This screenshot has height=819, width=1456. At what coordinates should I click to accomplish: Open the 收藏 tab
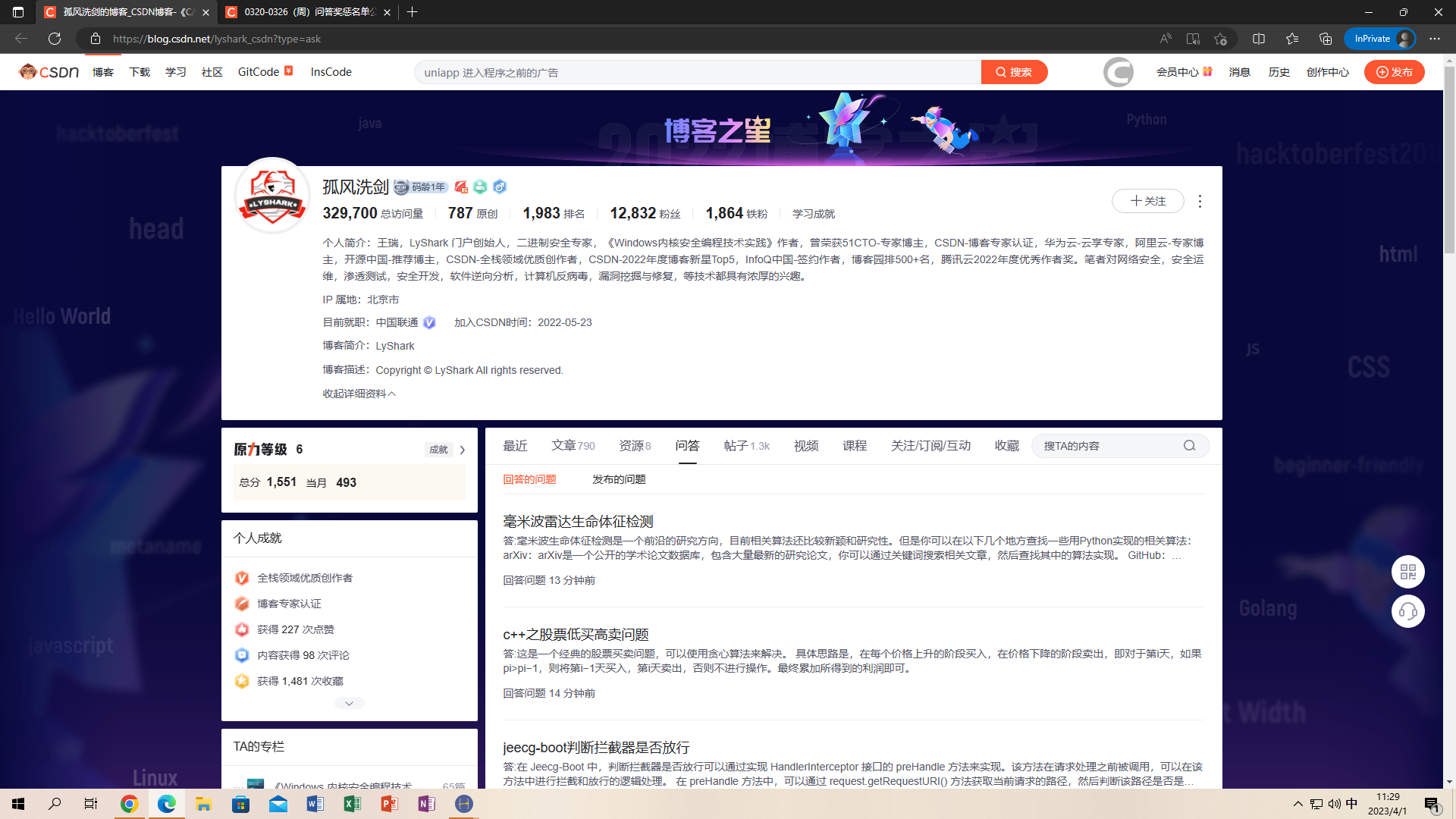[x=1006, y=446]
